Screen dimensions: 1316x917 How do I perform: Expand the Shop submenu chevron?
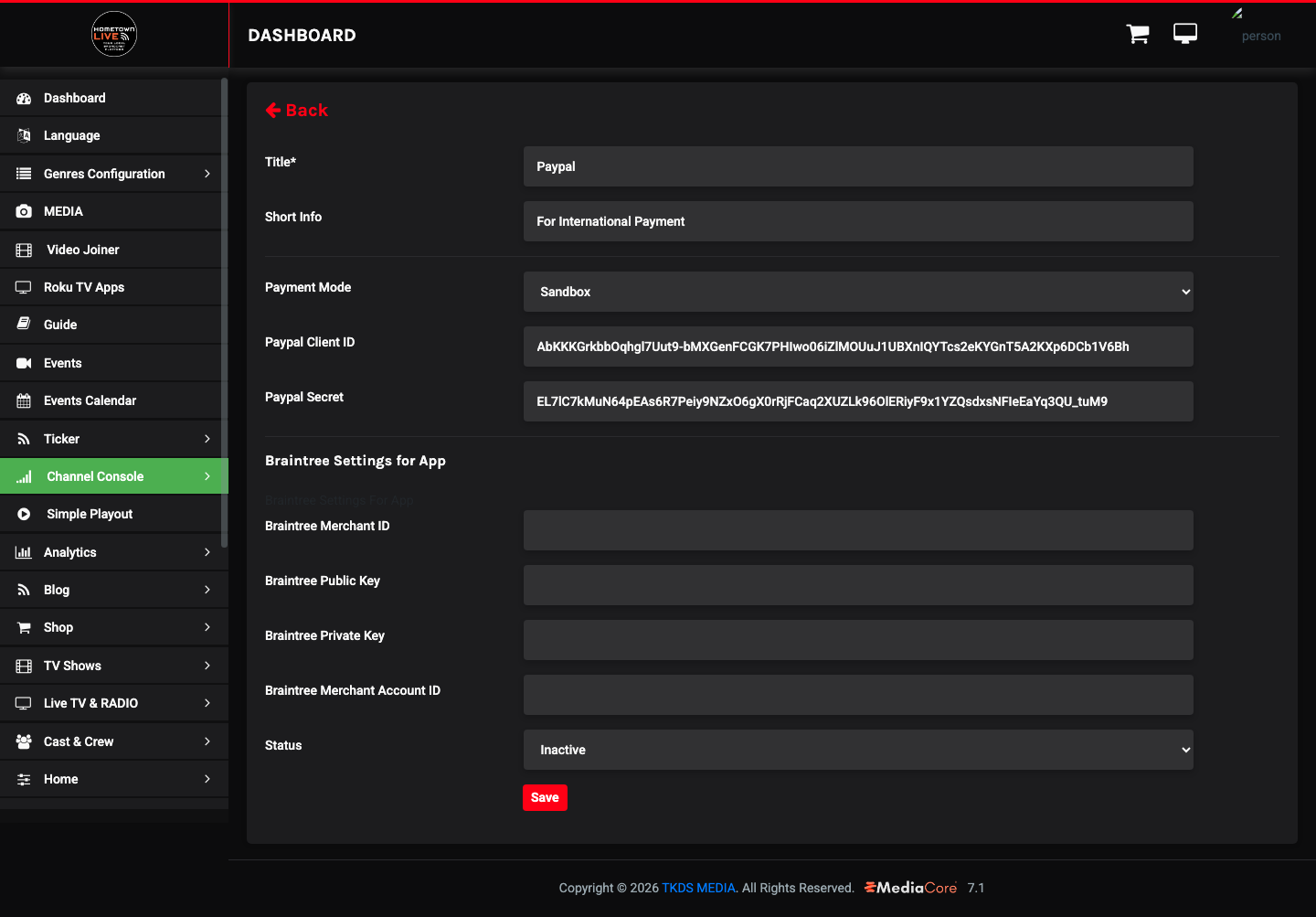click(207, 627)
